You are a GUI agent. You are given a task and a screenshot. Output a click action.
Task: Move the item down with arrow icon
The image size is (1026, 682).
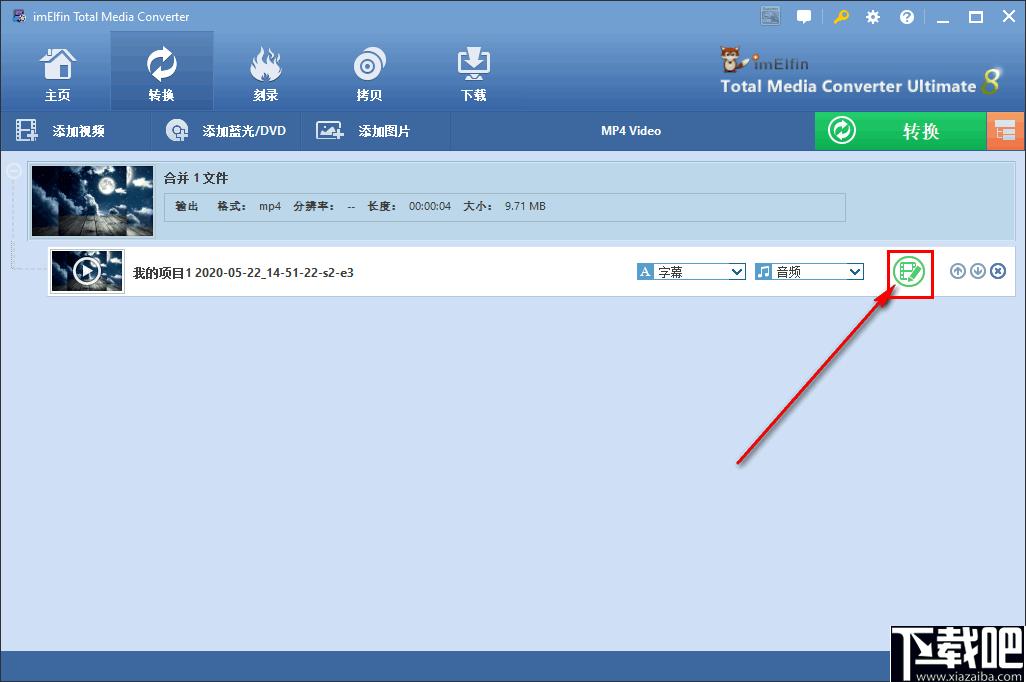click(977, 271)
